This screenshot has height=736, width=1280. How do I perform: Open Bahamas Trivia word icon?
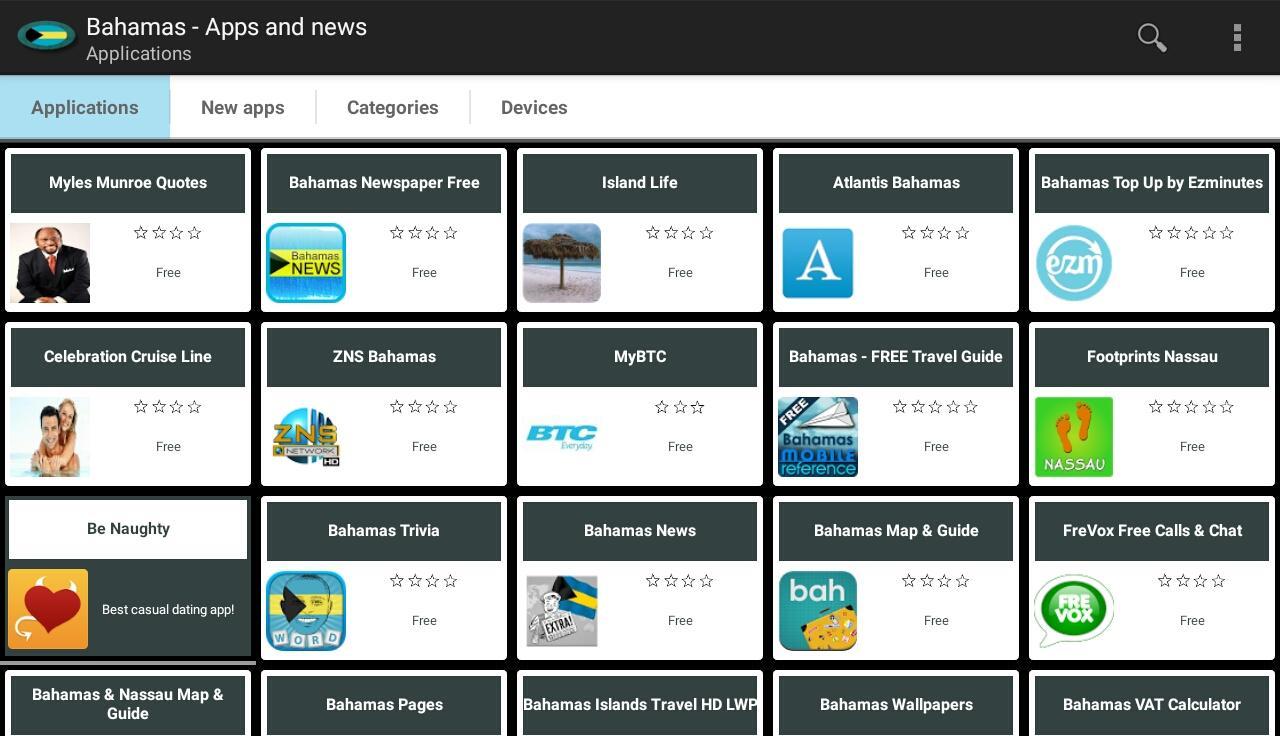pos(306,611)
